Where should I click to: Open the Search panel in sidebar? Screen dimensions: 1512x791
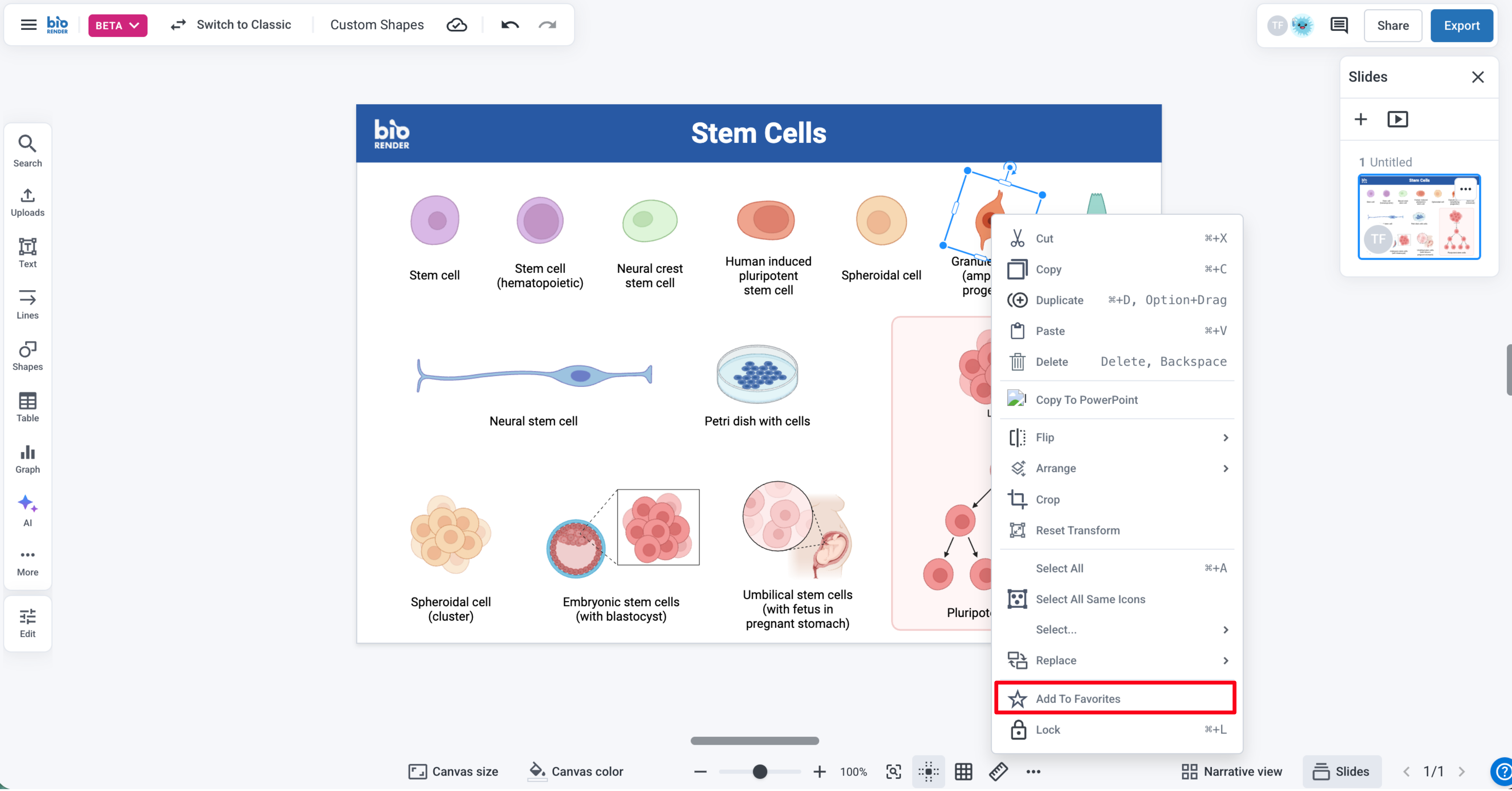tap(27, 151)
